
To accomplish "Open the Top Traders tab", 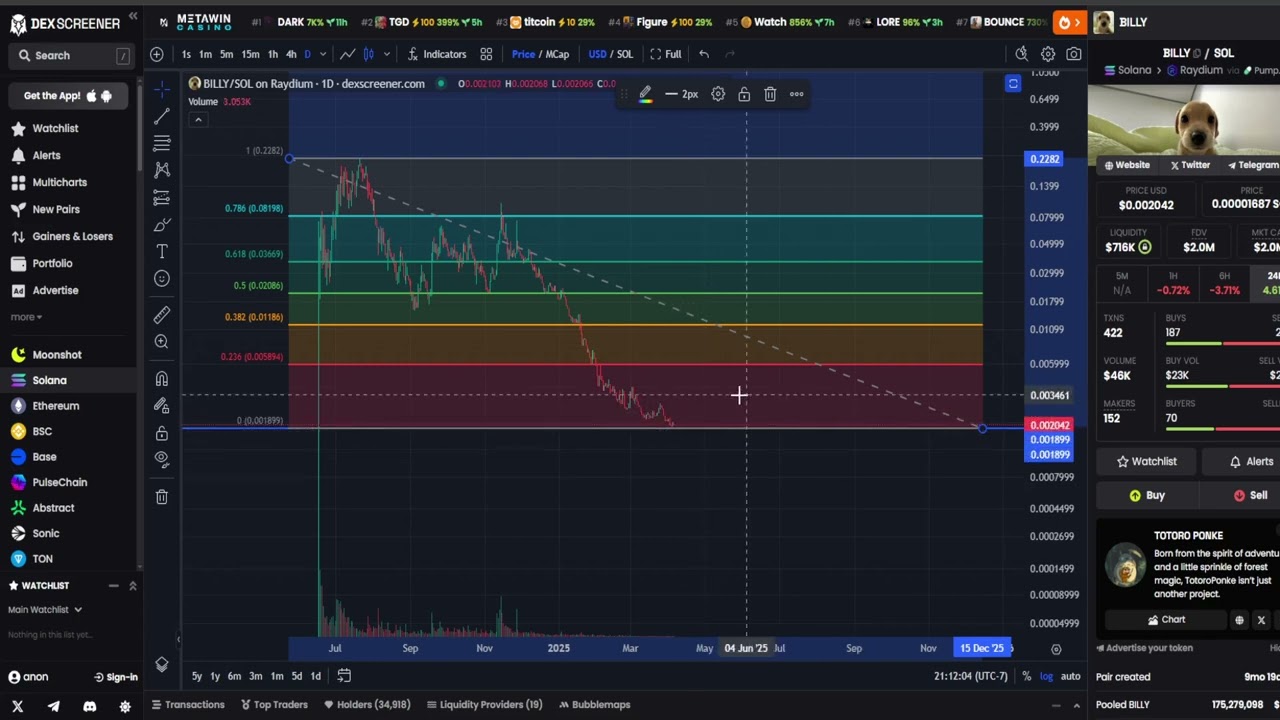I will [274, 705].
